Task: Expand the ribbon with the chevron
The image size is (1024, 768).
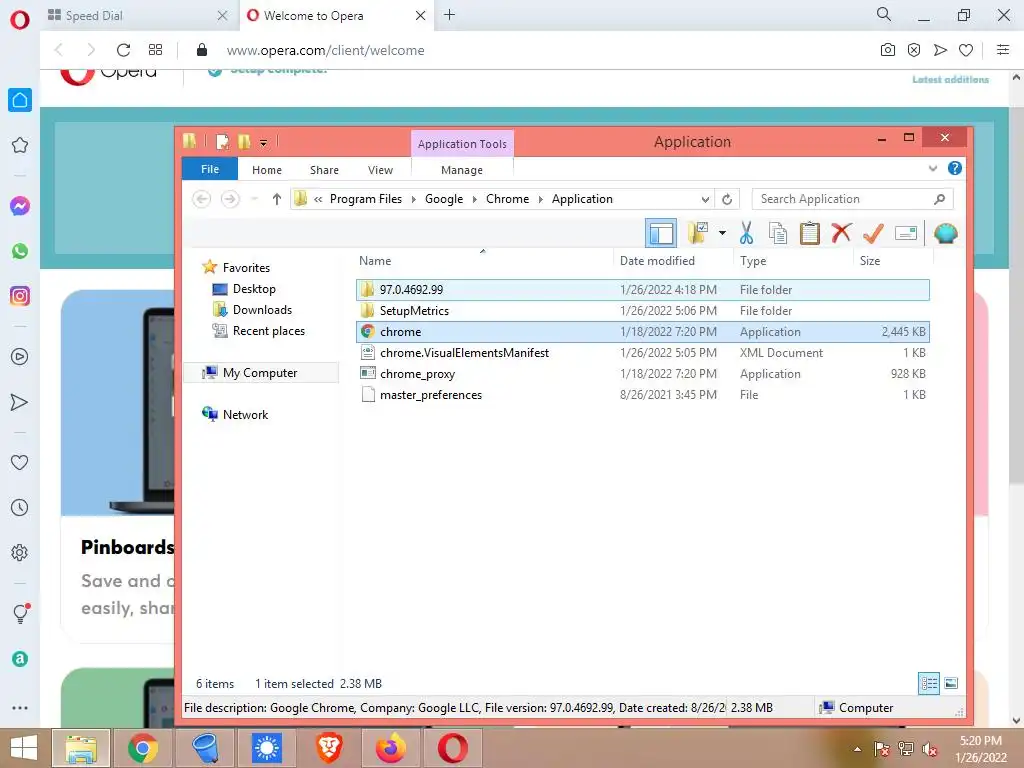Action: coord(933,168)
